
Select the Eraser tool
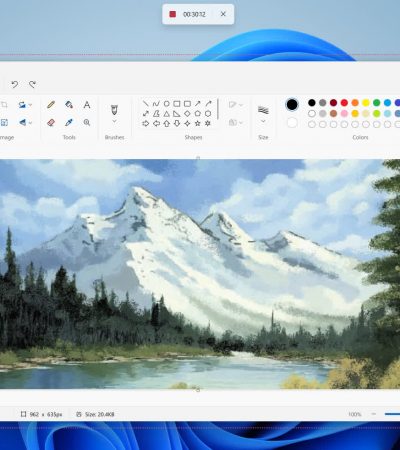[51, 123]
